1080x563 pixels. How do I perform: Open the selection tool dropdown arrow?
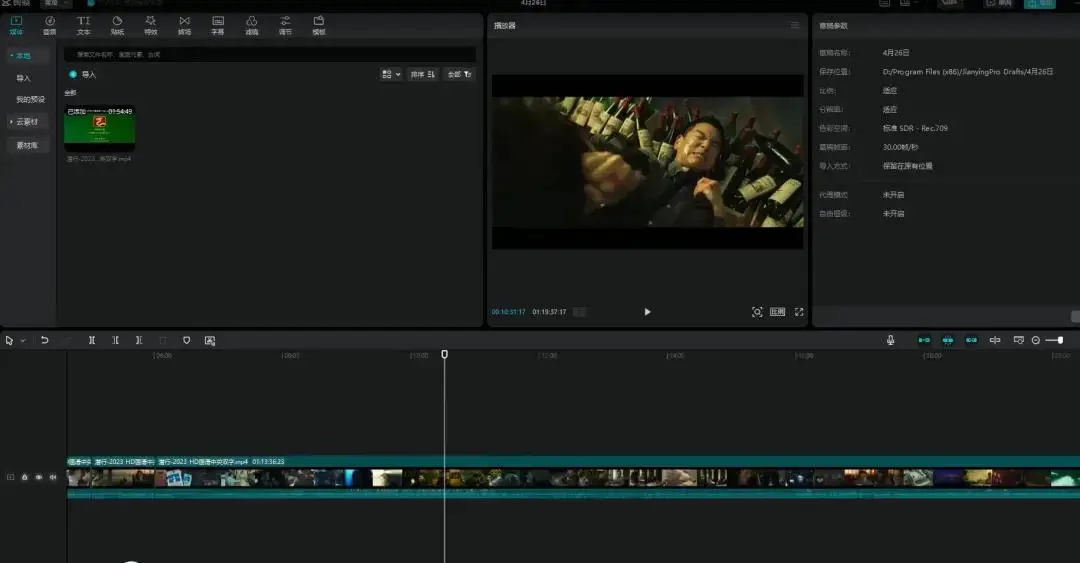[23, 340]
